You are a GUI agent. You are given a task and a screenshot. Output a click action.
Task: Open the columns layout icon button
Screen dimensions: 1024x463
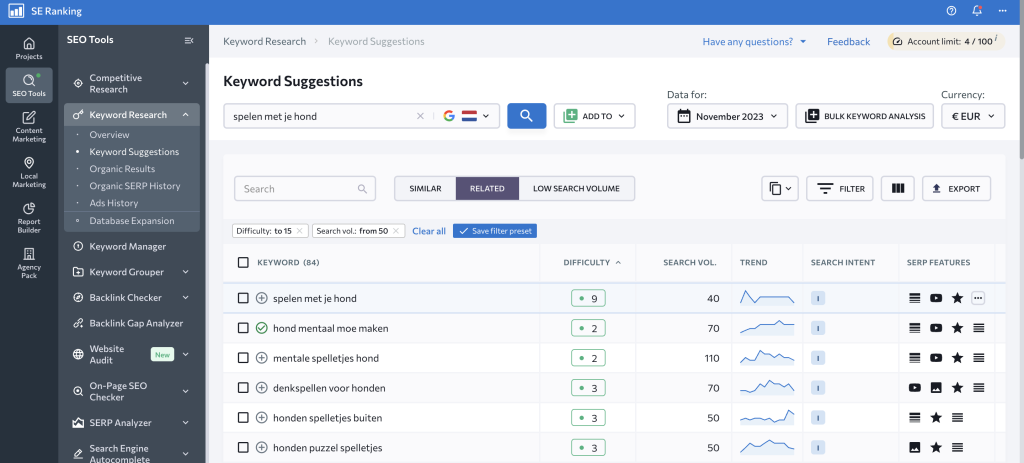897,188
